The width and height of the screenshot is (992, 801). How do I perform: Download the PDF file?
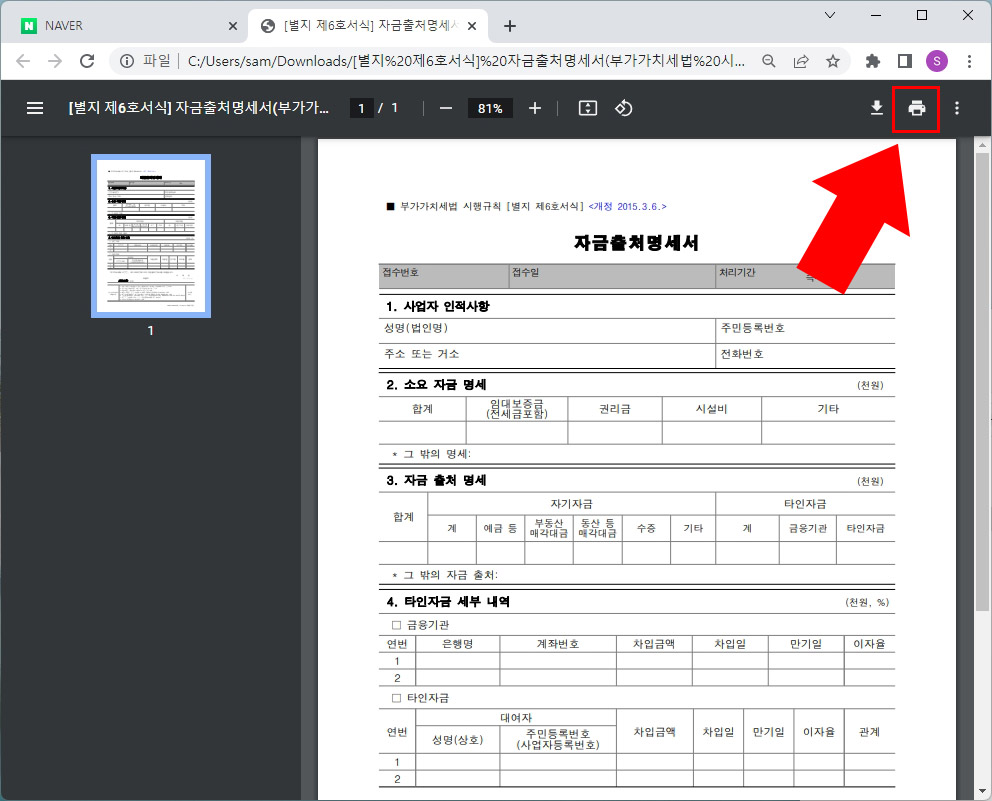pyautogui.click(x=876, y=108)
